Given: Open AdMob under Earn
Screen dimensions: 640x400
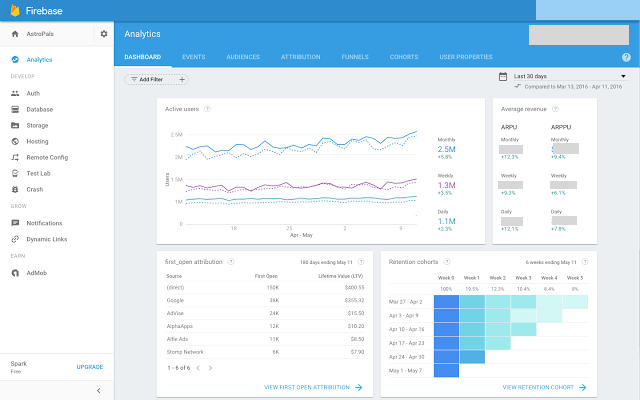Looking at the screenshot, I should (37, 272).
